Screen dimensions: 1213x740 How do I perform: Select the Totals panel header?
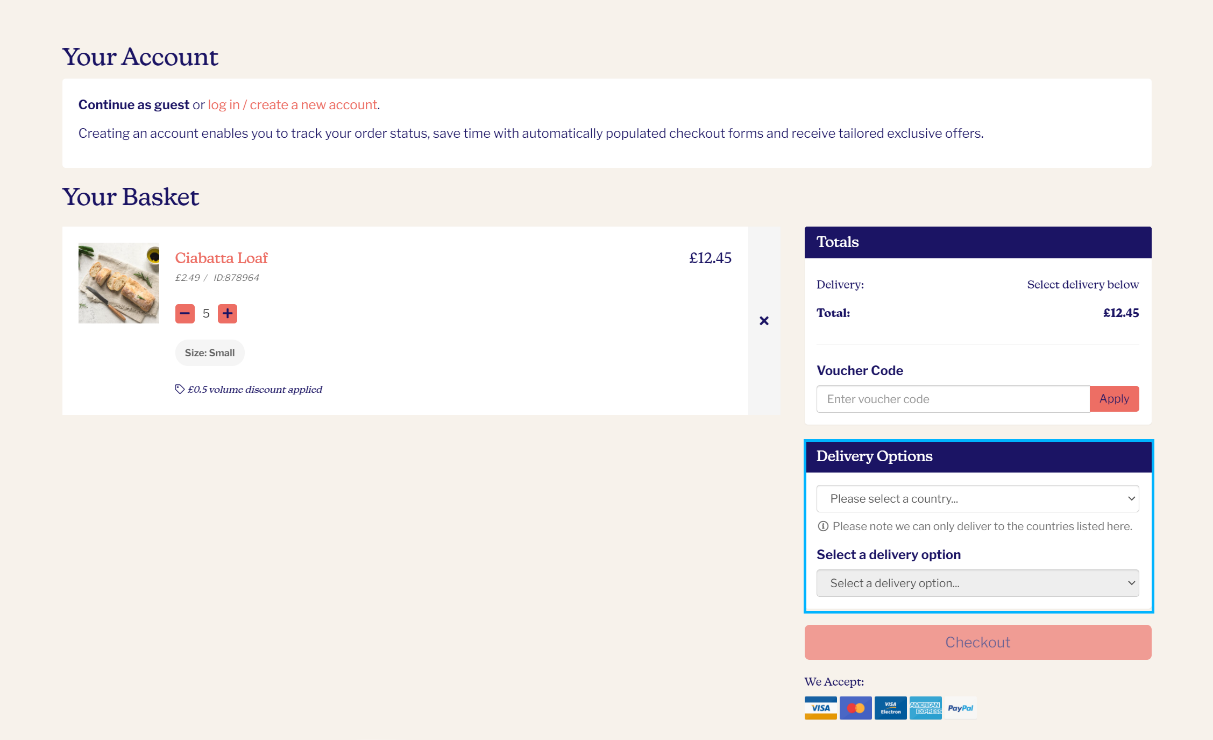837,242
